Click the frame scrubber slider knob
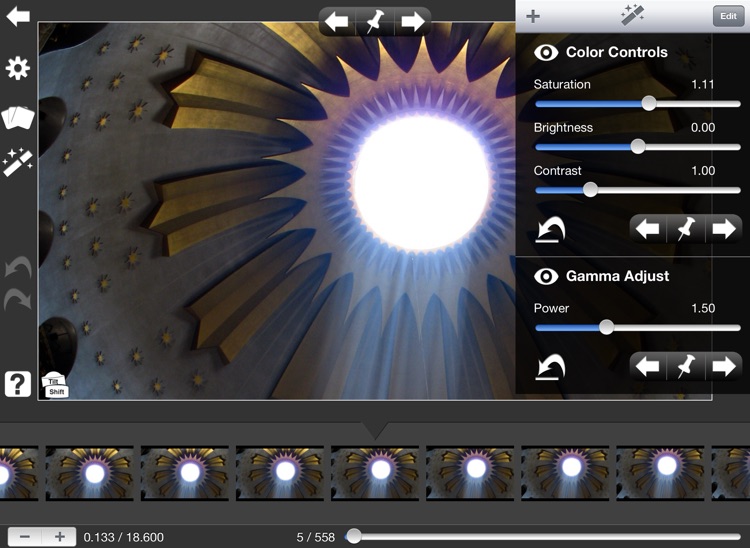Image resolution: width=750 pixels, height=548 pixels. [353, 536]
